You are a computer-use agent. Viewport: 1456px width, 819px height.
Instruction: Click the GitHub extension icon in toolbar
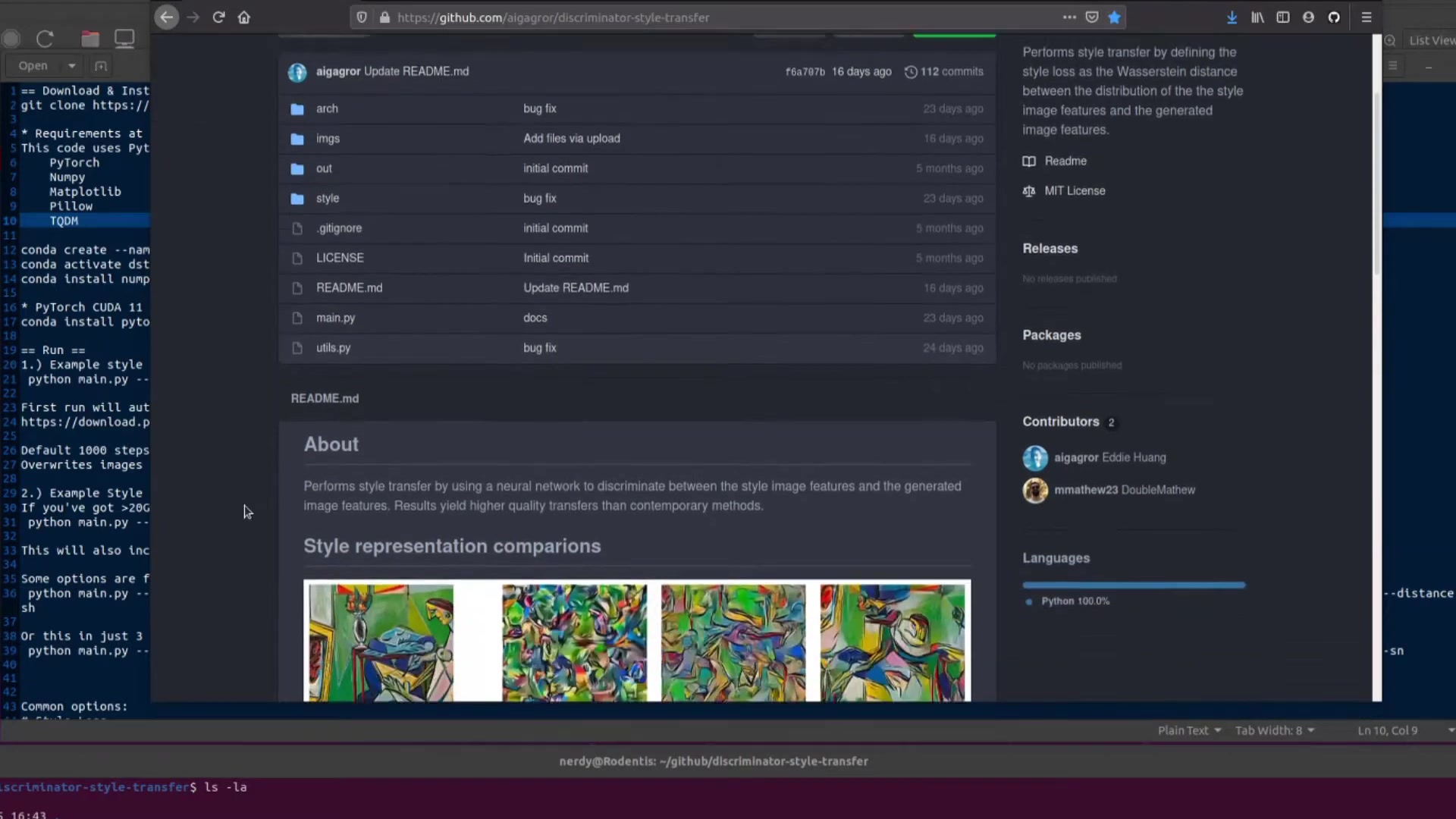[1334, 17]
